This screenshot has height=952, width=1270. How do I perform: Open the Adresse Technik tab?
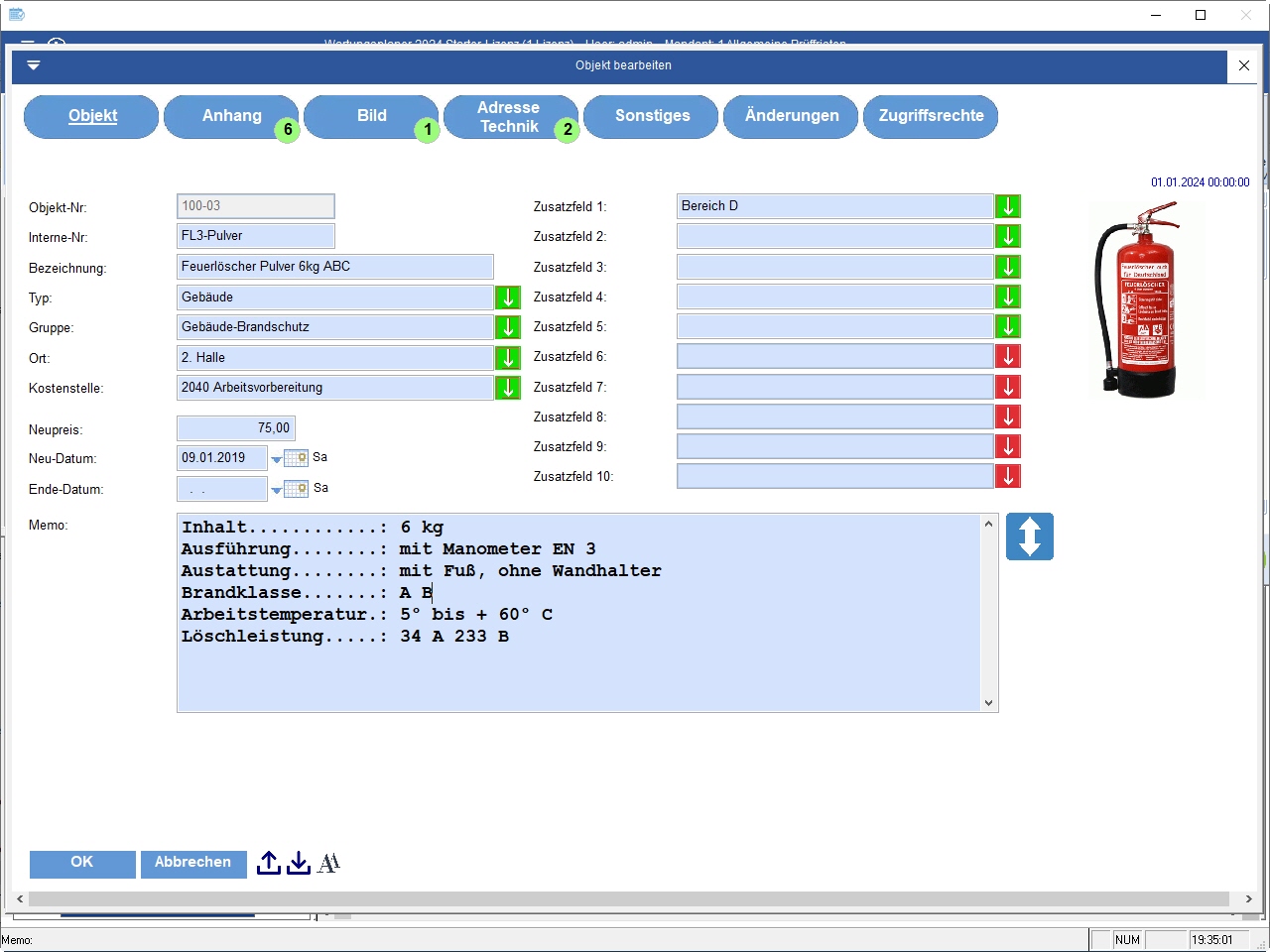(x=509, y=117)
